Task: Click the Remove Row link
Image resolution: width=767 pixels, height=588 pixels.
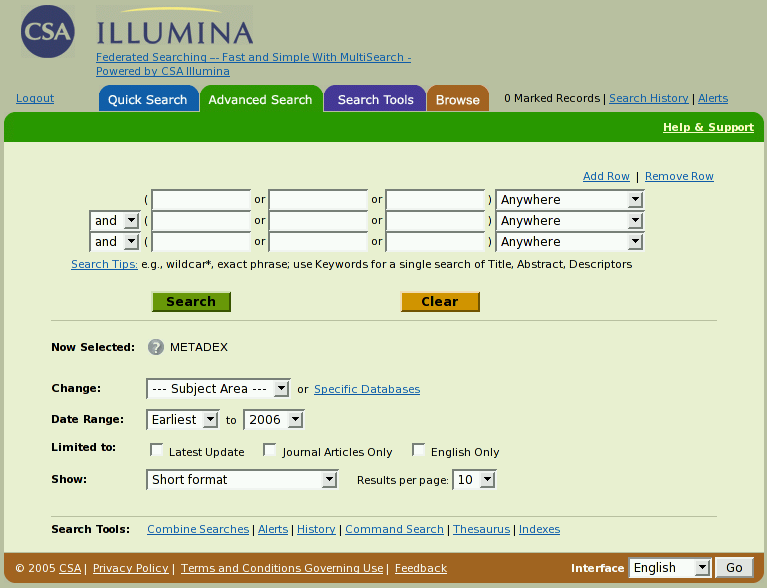Action: (x=679, y=176)
